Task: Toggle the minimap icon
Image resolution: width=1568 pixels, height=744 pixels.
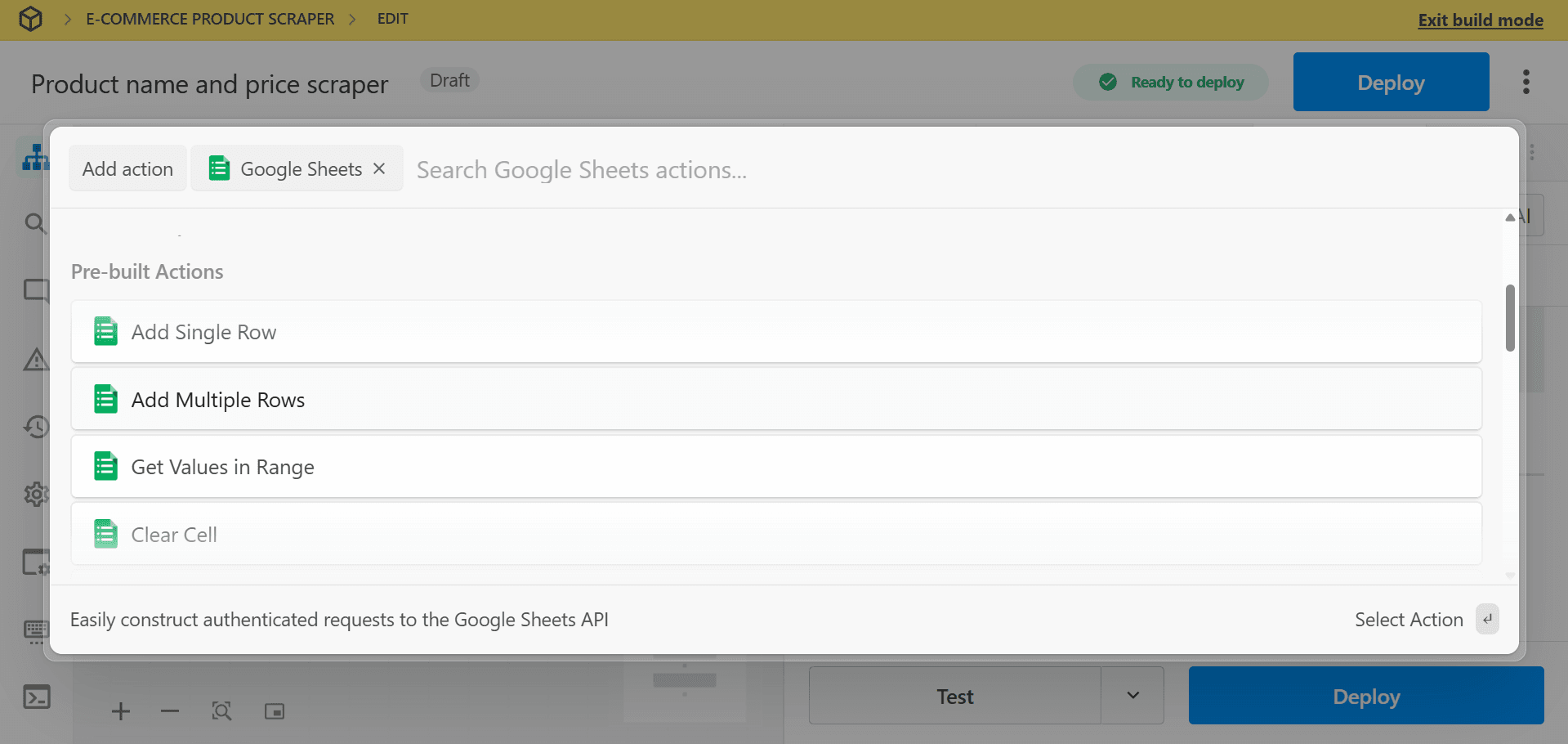Action: coord(275,711)
